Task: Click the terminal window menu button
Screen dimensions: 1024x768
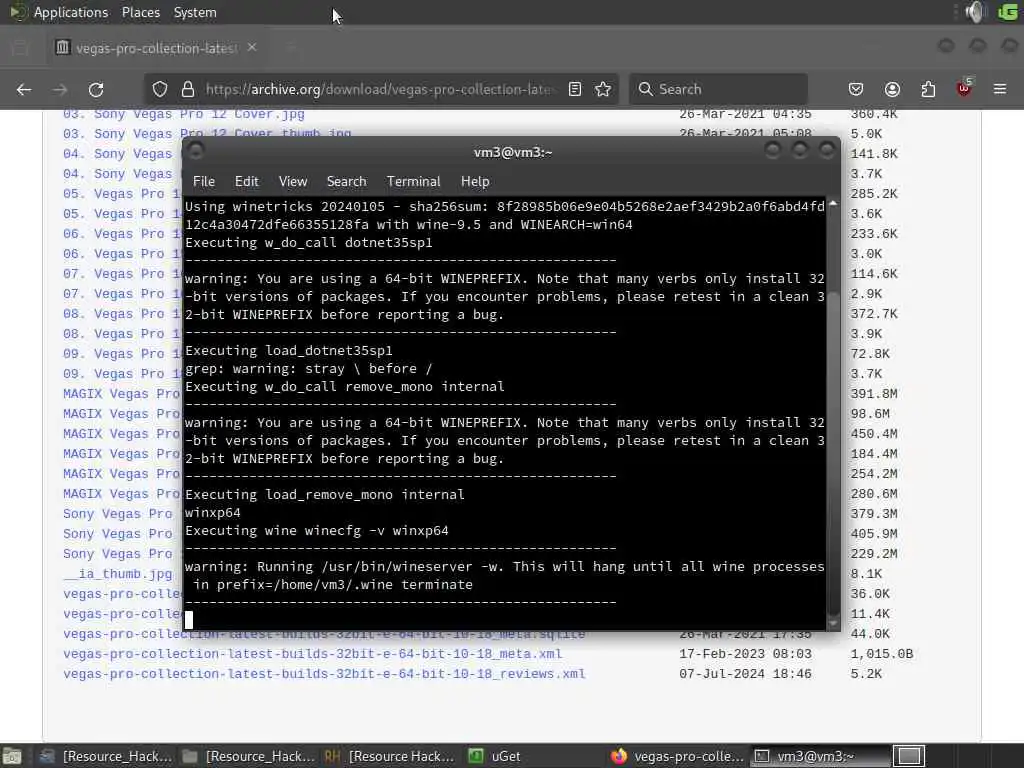Action: [195, 152]
